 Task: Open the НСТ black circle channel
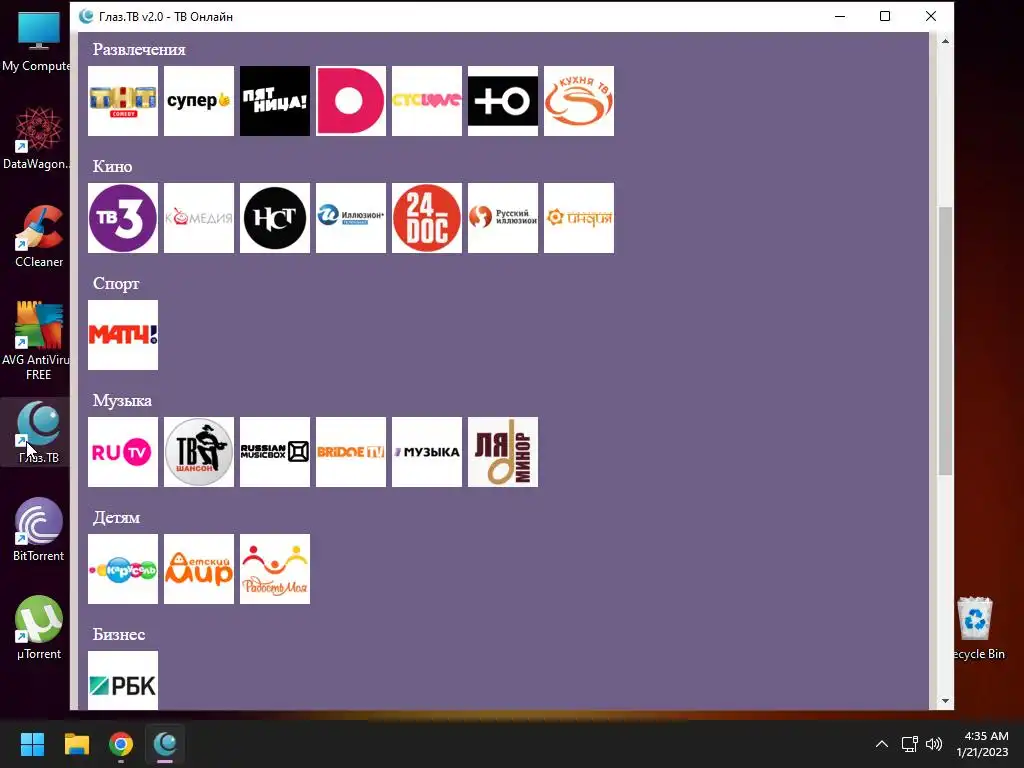coord(275,217)
